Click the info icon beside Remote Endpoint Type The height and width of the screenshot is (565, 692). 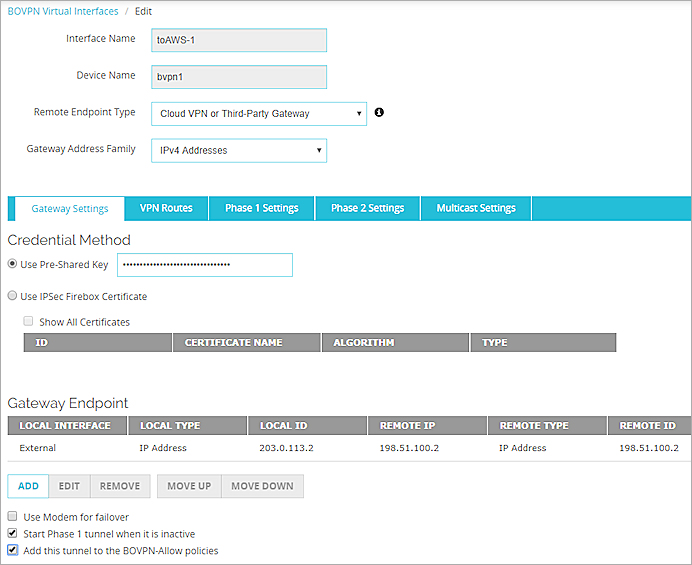coord(379,113)
